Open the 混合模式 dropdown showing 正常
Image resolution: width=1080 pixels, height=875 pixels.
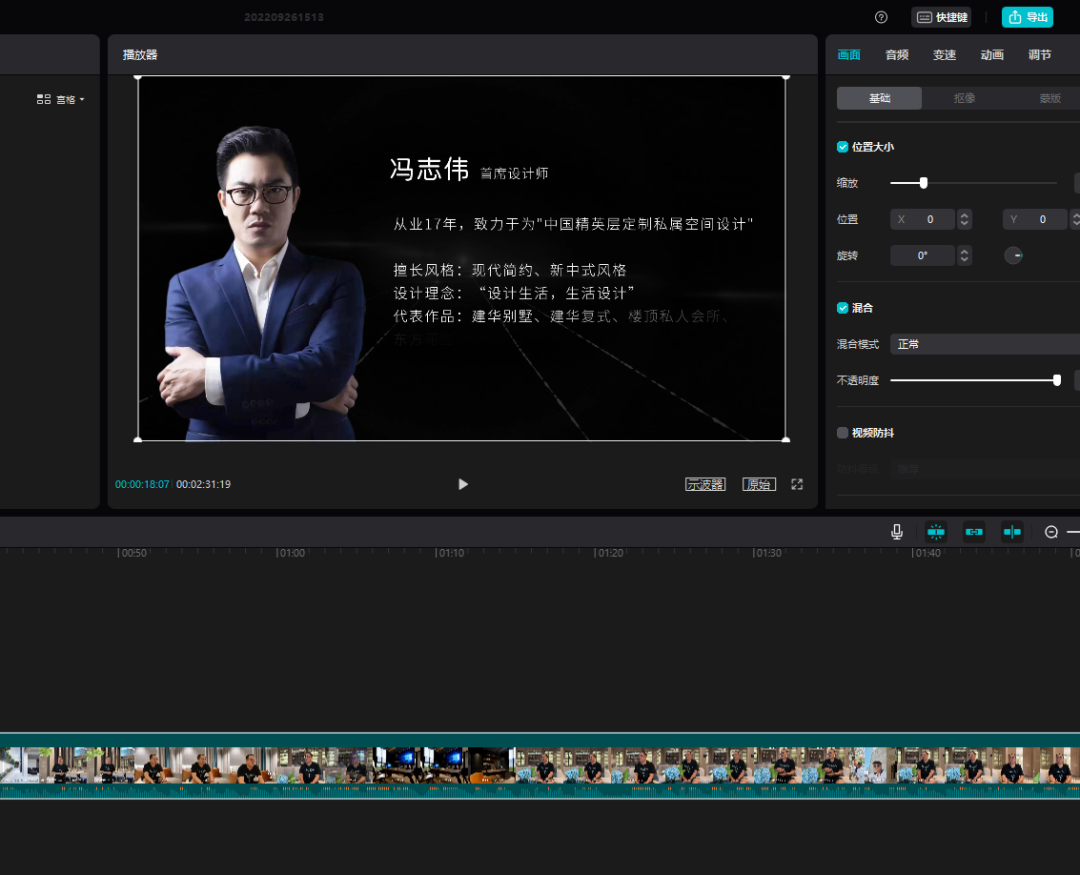click(985, 344)
